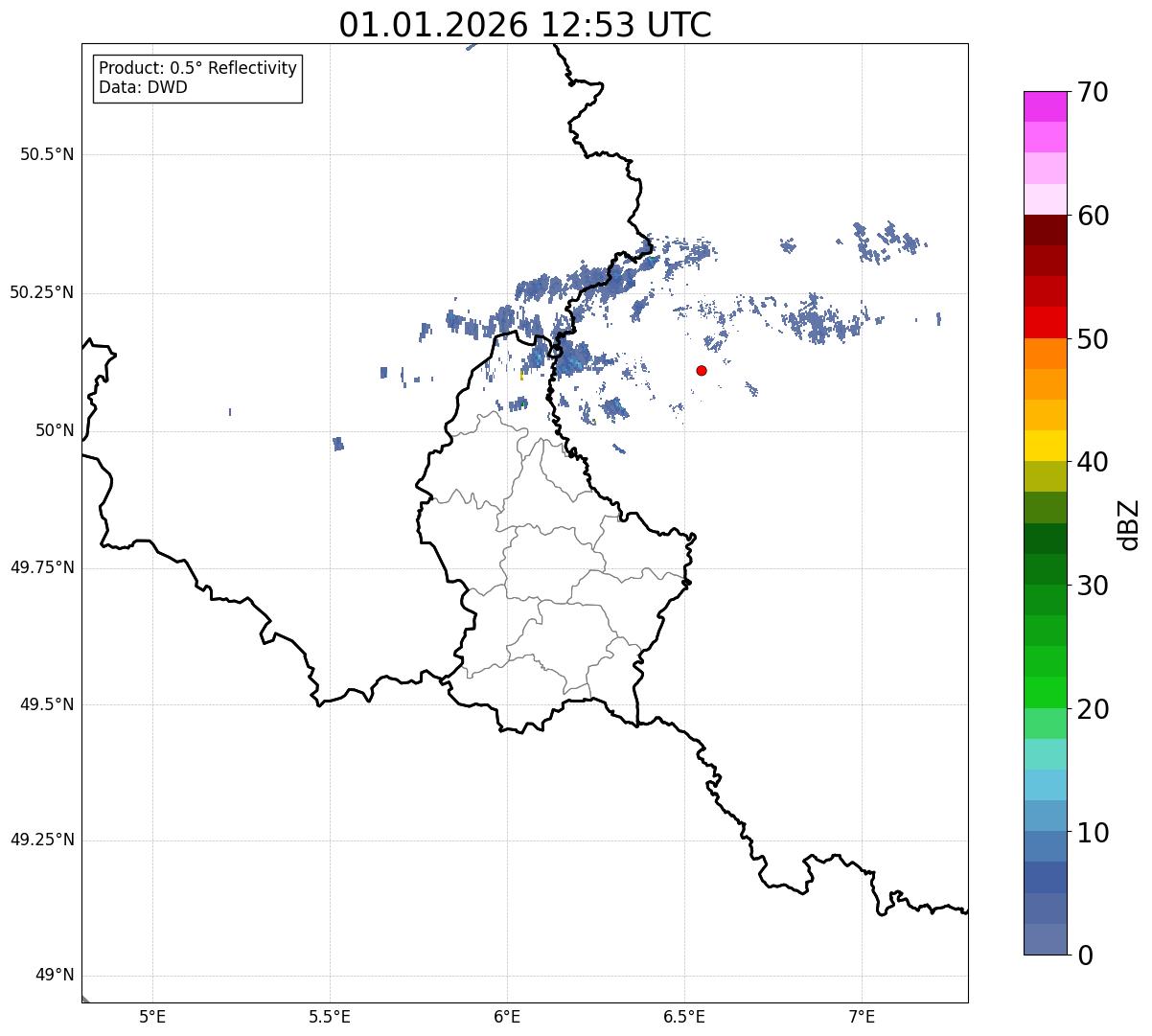Click the 6°E longitude label
Screen dimensions: 1152x1036
[x=507, y=1016]
